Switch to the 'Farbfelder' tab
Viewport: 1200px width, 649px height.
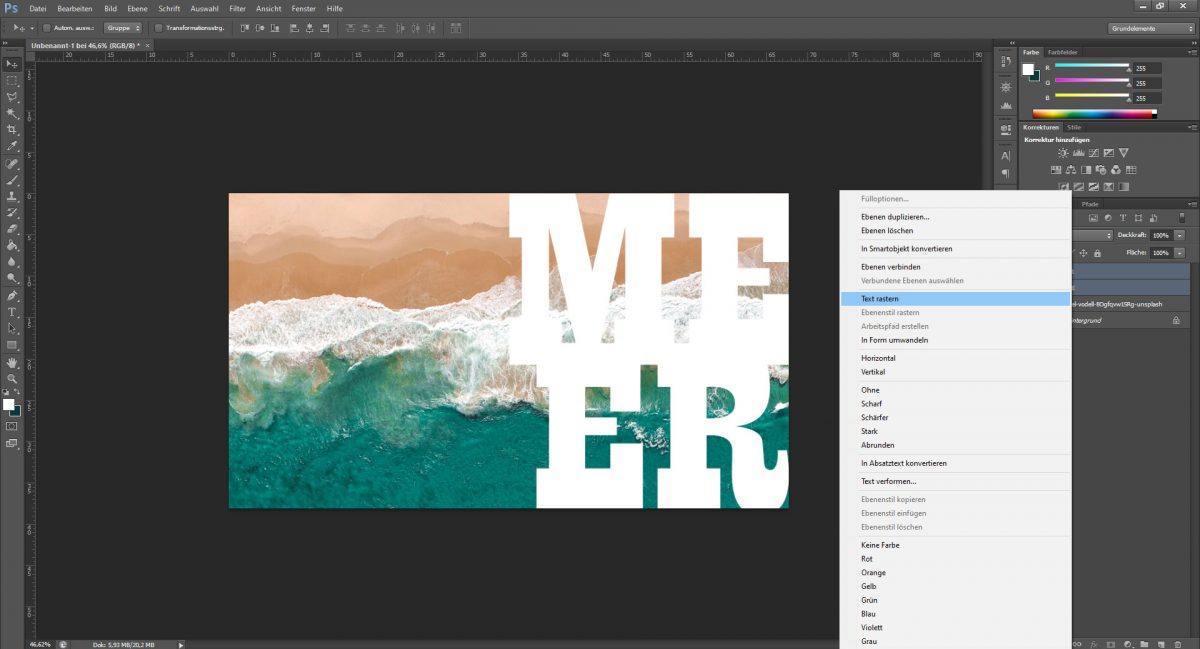1062,51
